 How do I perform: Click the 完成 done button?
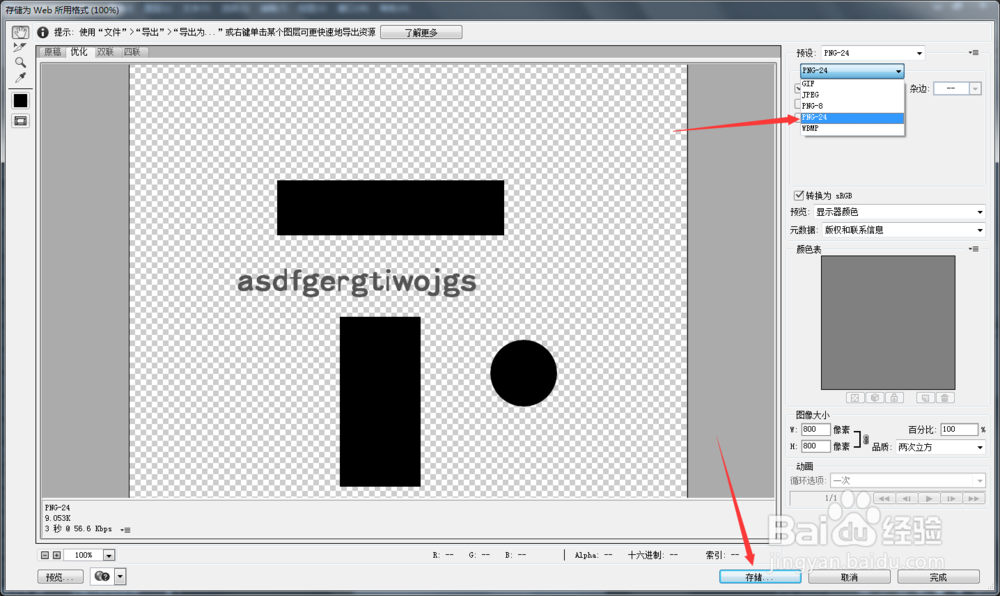point(938,577)
